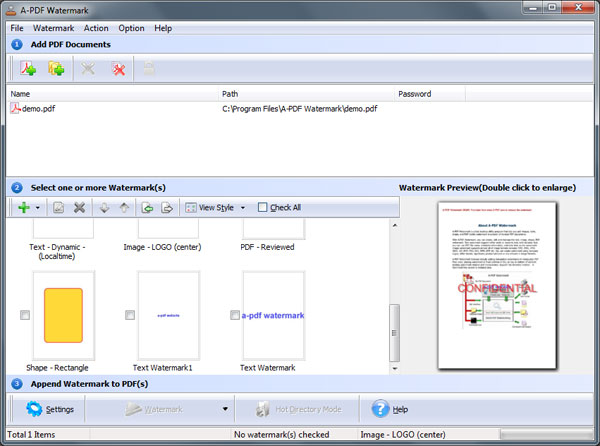The height and width of the screenshot is (446, 600).
Task: Click Image - LOGO (center) in status bar
Action: point(403,435)
